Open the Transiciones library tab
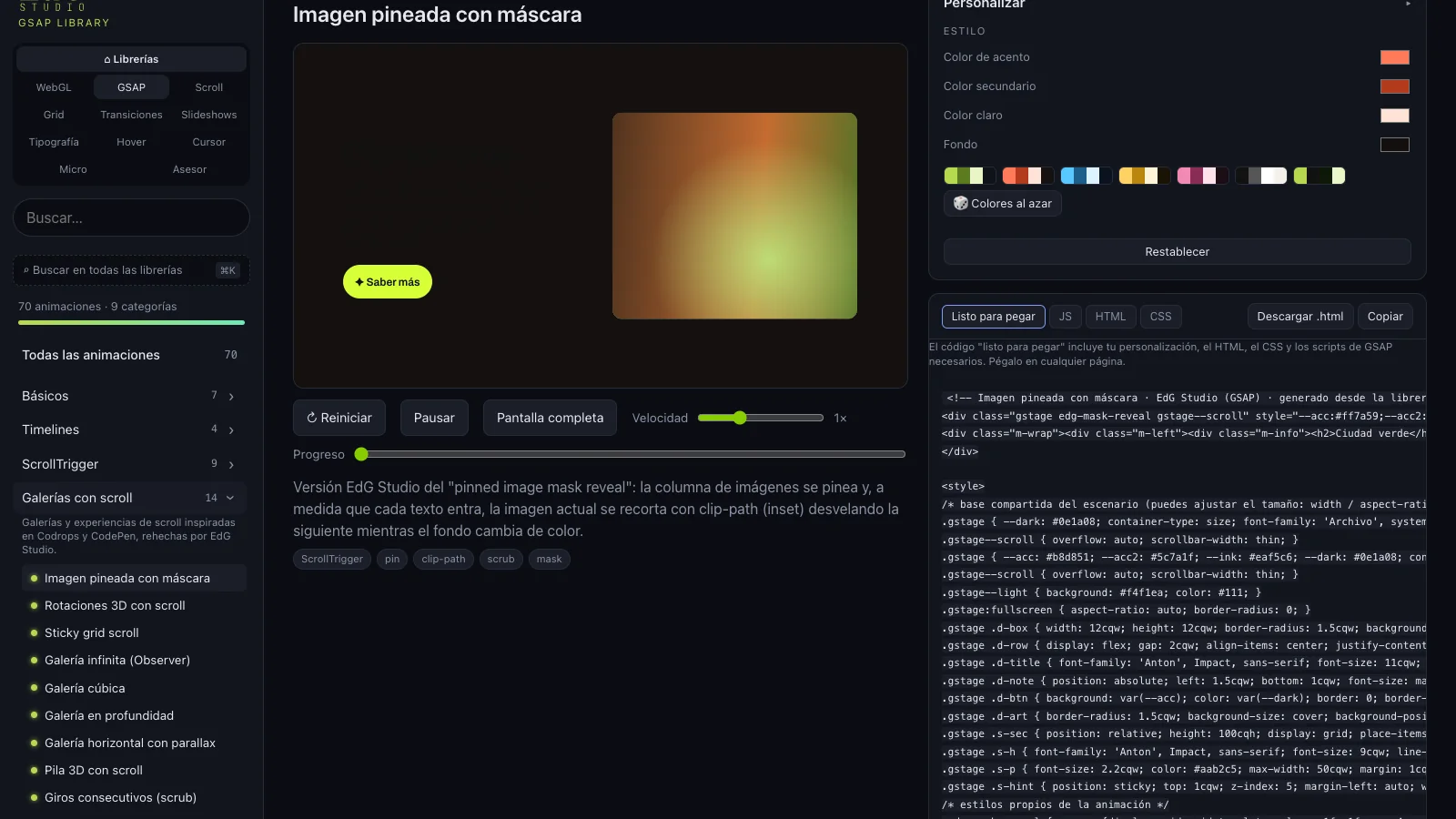Image resolution: width=1456 pixels, height=819 pixels. pos(131,115)
